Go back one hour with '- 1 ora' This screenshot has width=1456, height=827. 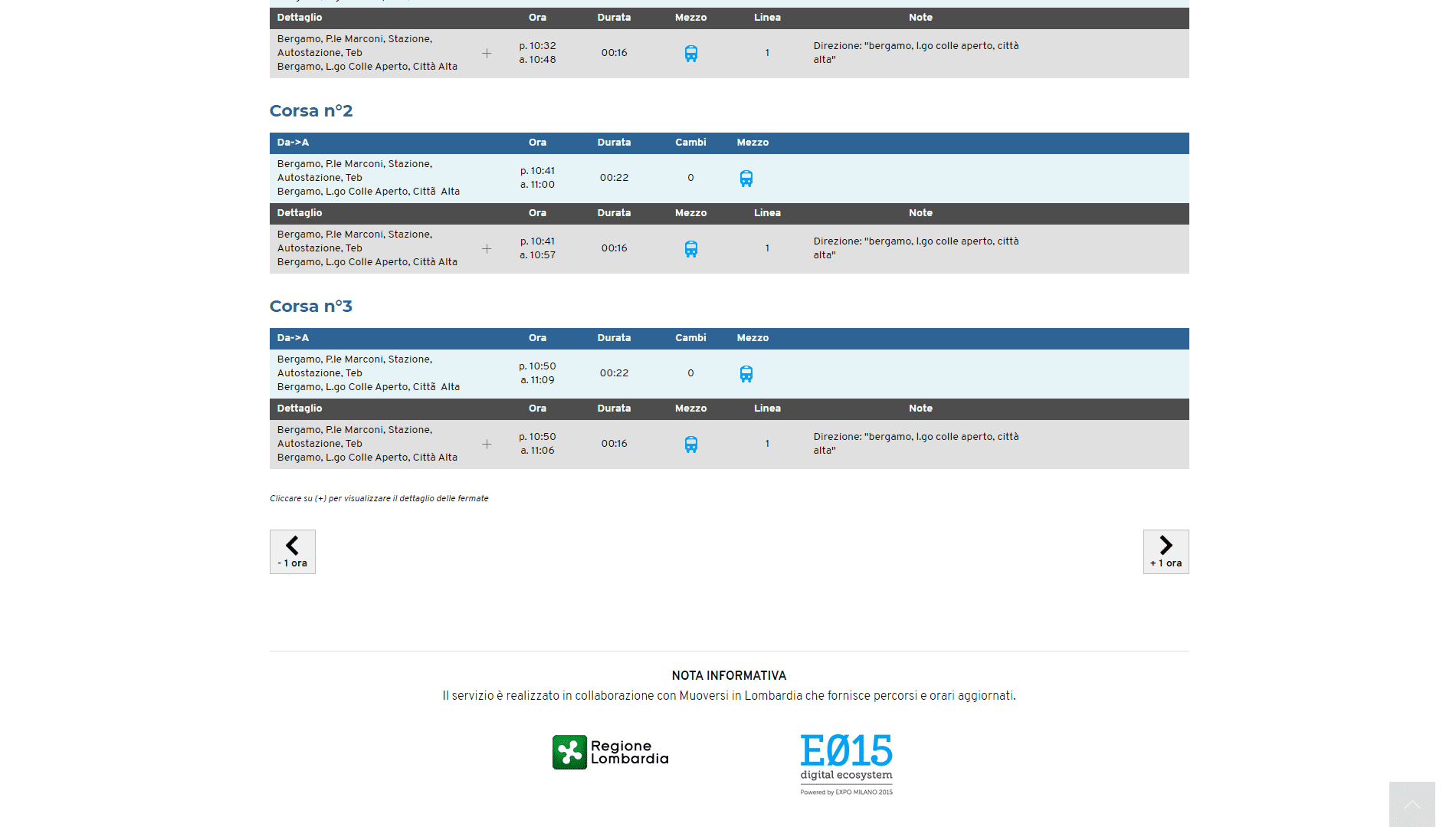(x=292, y=552)
